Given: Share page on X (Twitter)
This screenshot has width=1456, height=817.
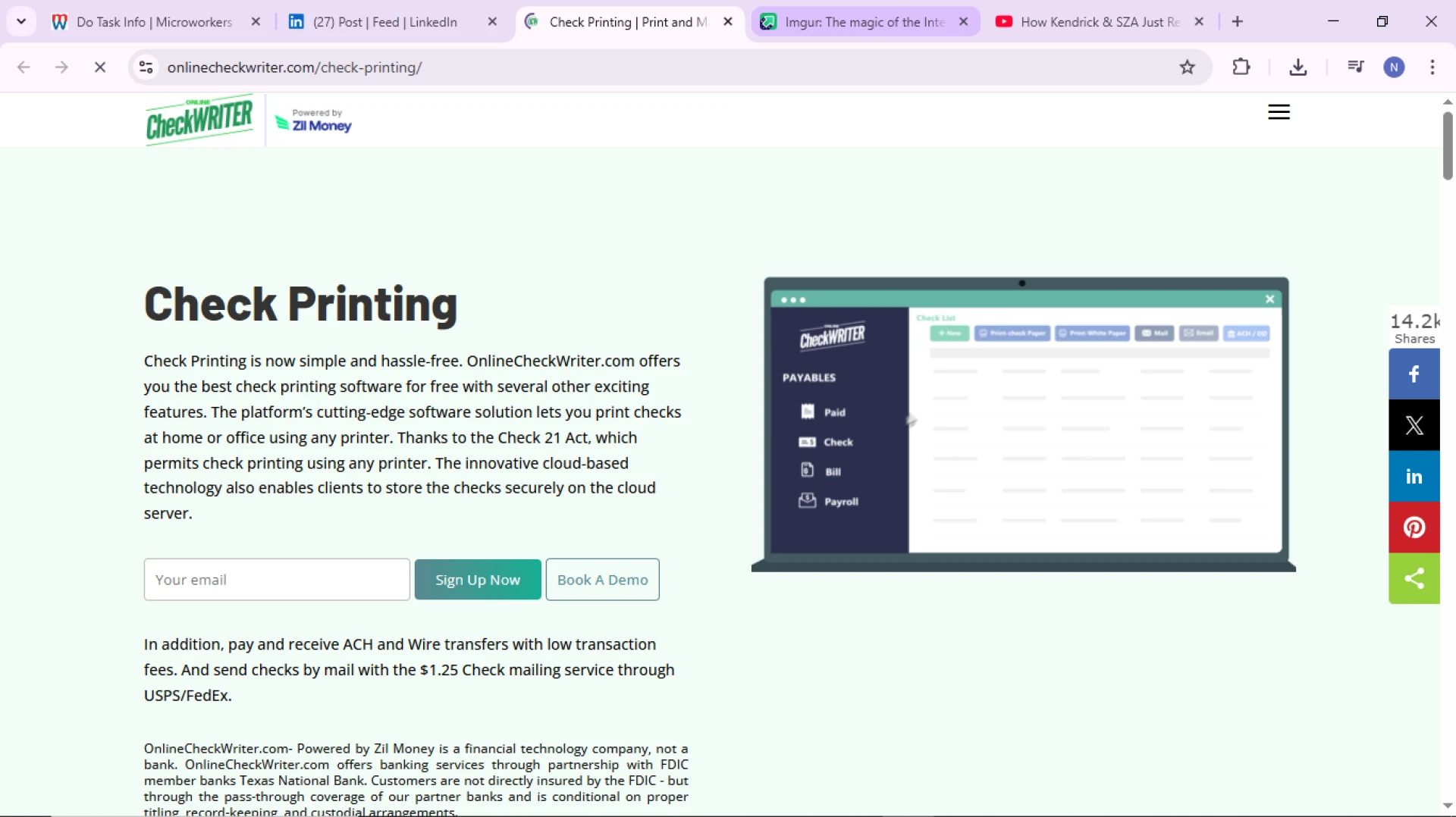Looking at the screenshot, I should (1414, 425).
